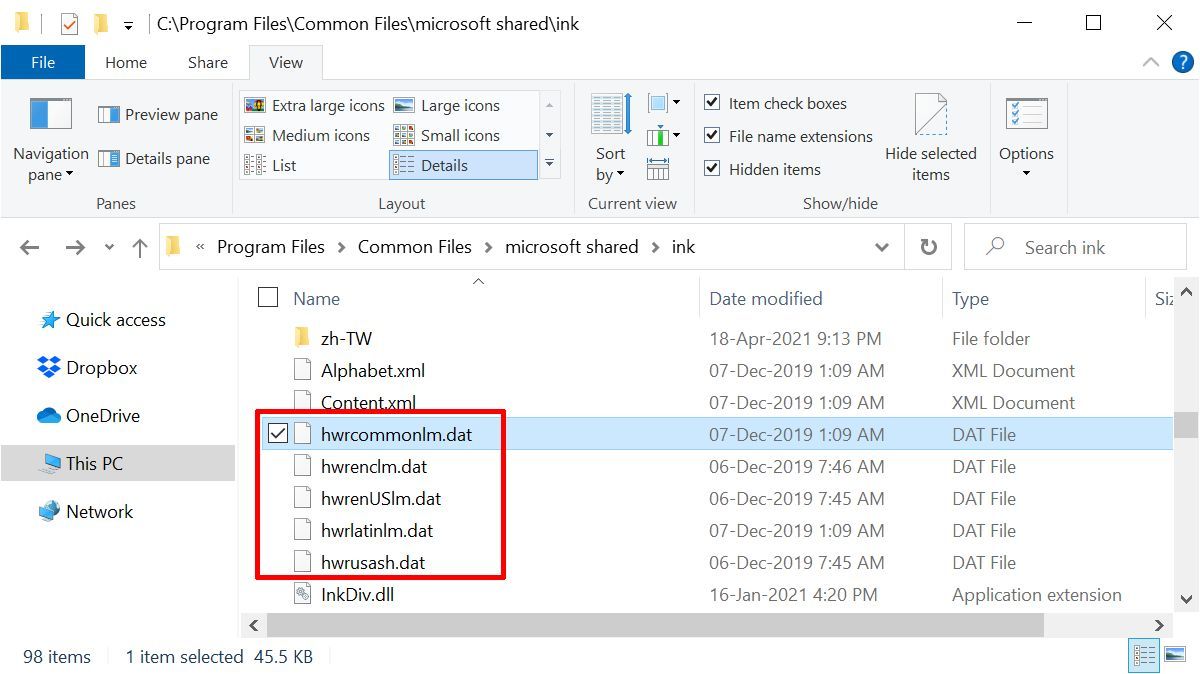Open the address bar dropdown arrow
This screenshot has width=1200, height=674.
coord(881,246)
